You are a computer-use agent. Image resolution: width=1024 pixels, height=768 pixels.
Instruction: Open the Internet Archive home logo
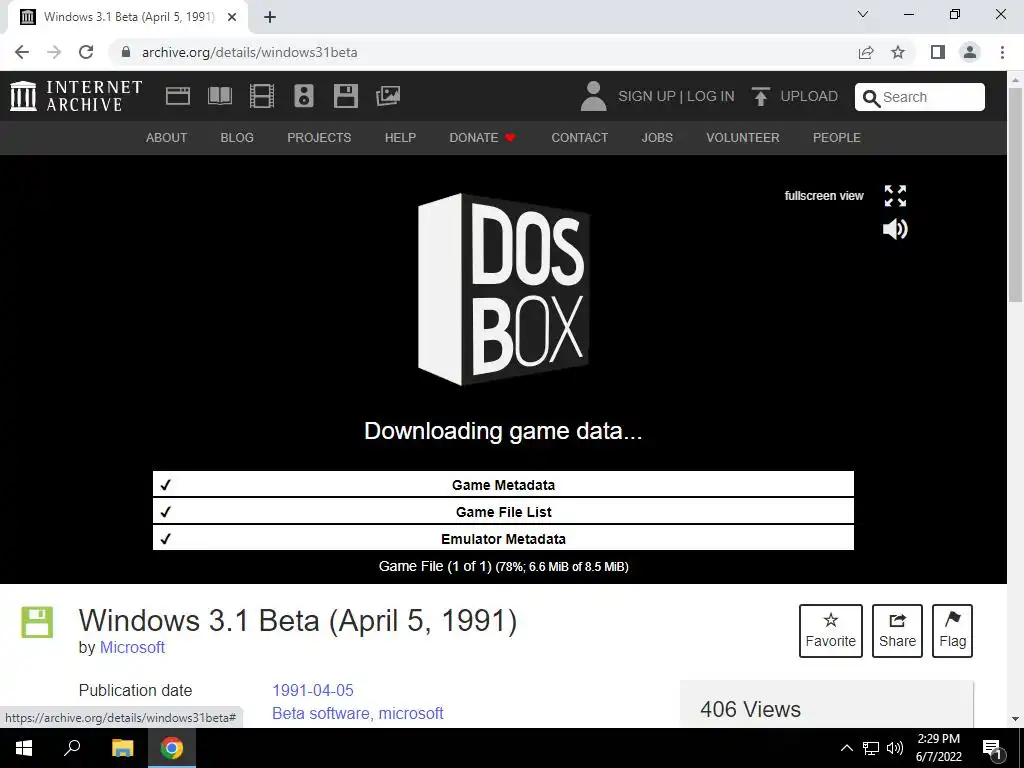76,96
